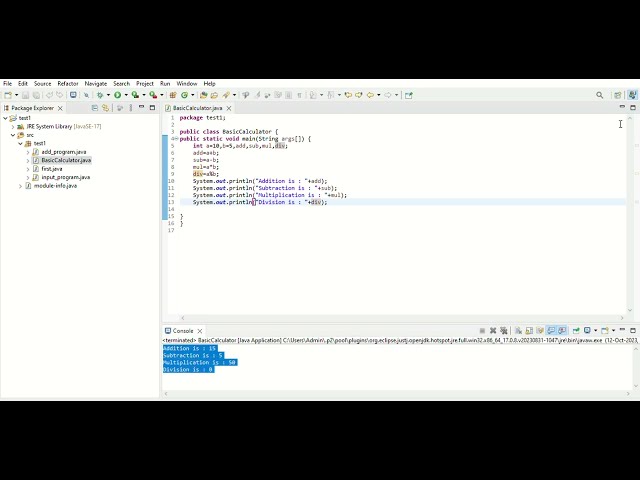
Task: Select first.java in Package Explorer
Action: (x=52, y=169)
